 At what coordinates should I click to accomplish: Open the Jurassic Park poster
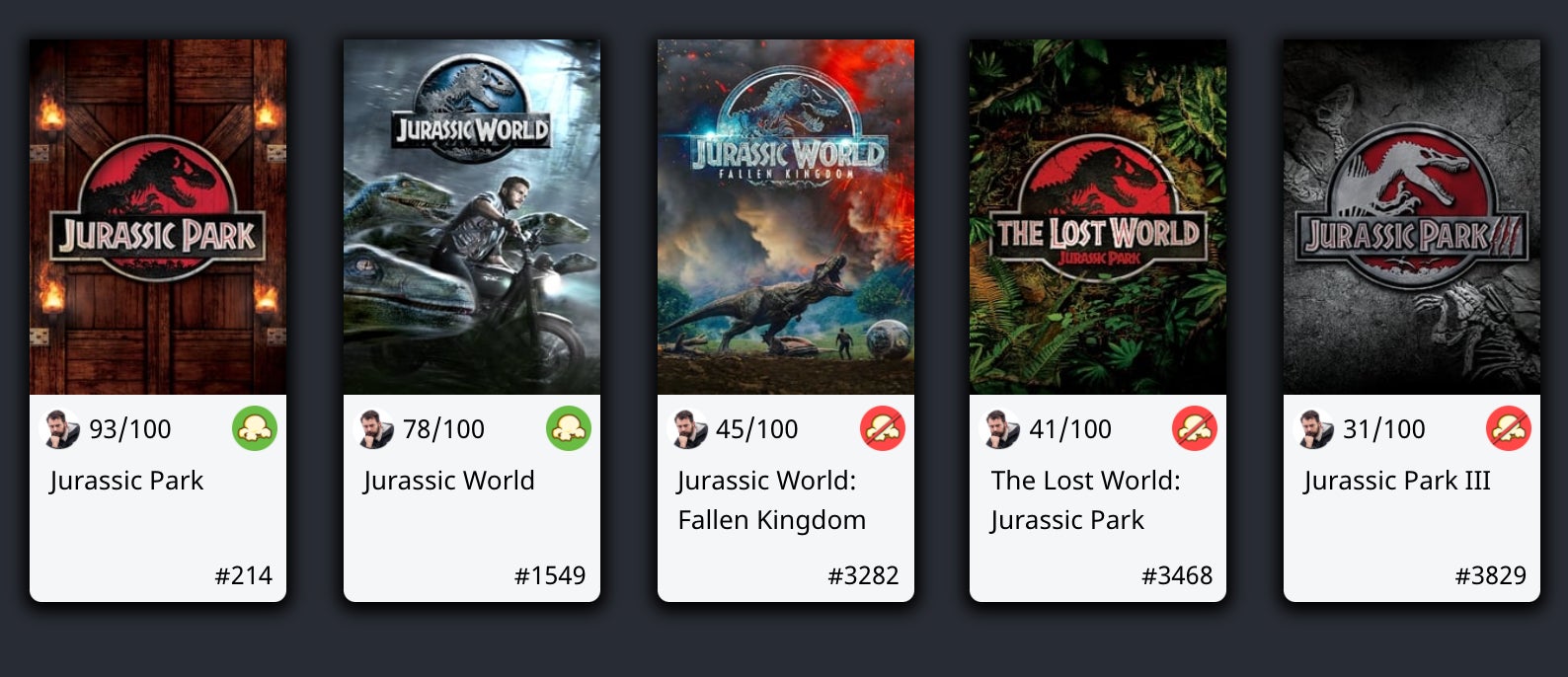pos(158,217)
